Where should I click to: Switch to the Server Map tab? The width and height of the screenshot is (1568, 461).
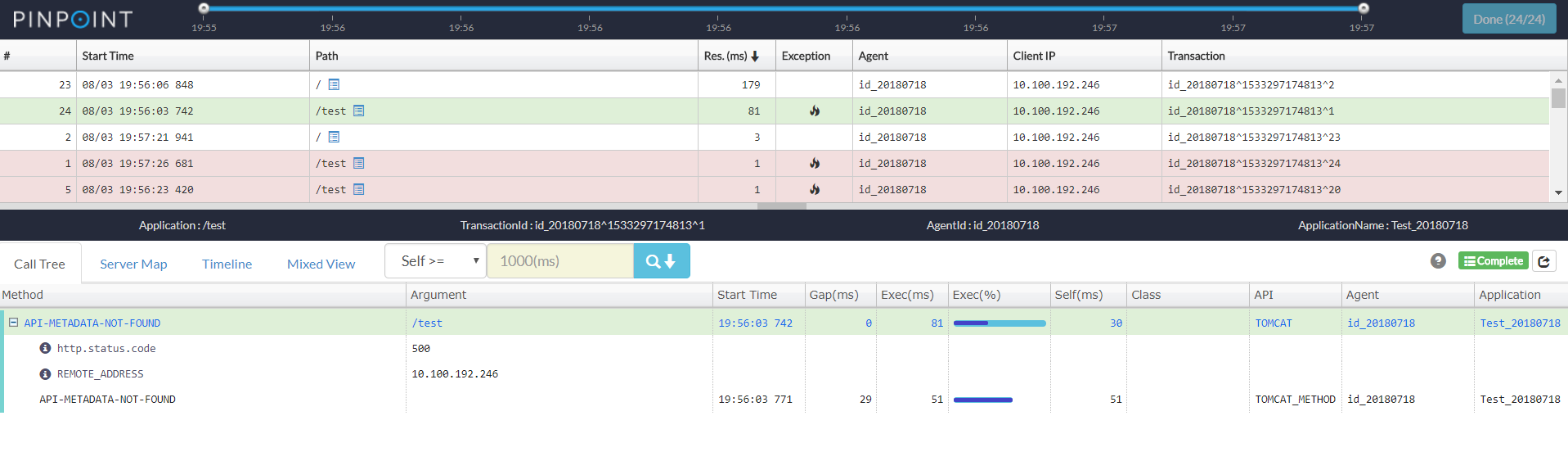133,264
